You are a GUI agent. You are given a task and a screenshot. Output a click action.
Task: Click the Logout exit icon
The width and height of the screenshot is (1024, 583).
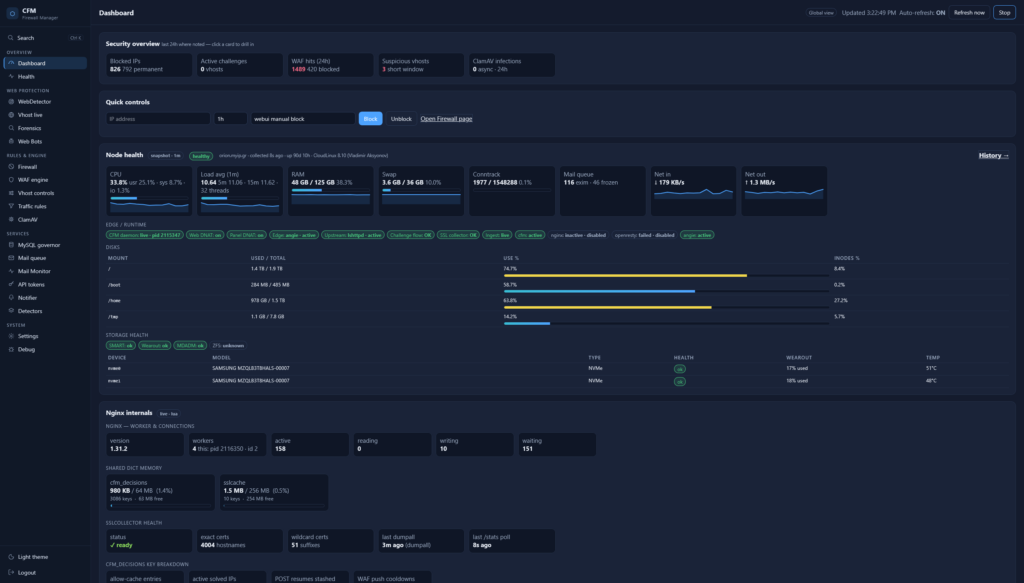[x=11, y=573]
